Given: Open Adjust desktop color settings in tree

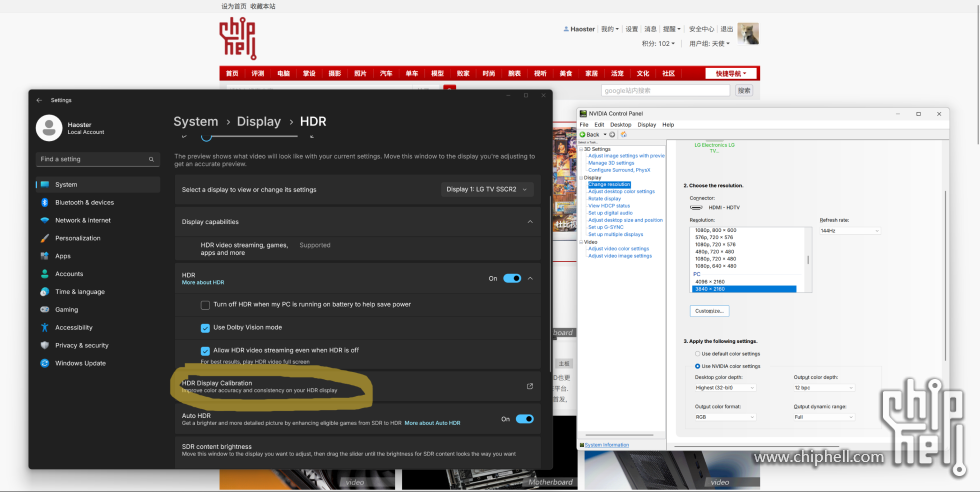Looking at the screenshot, I should click(x=621, y=192).
